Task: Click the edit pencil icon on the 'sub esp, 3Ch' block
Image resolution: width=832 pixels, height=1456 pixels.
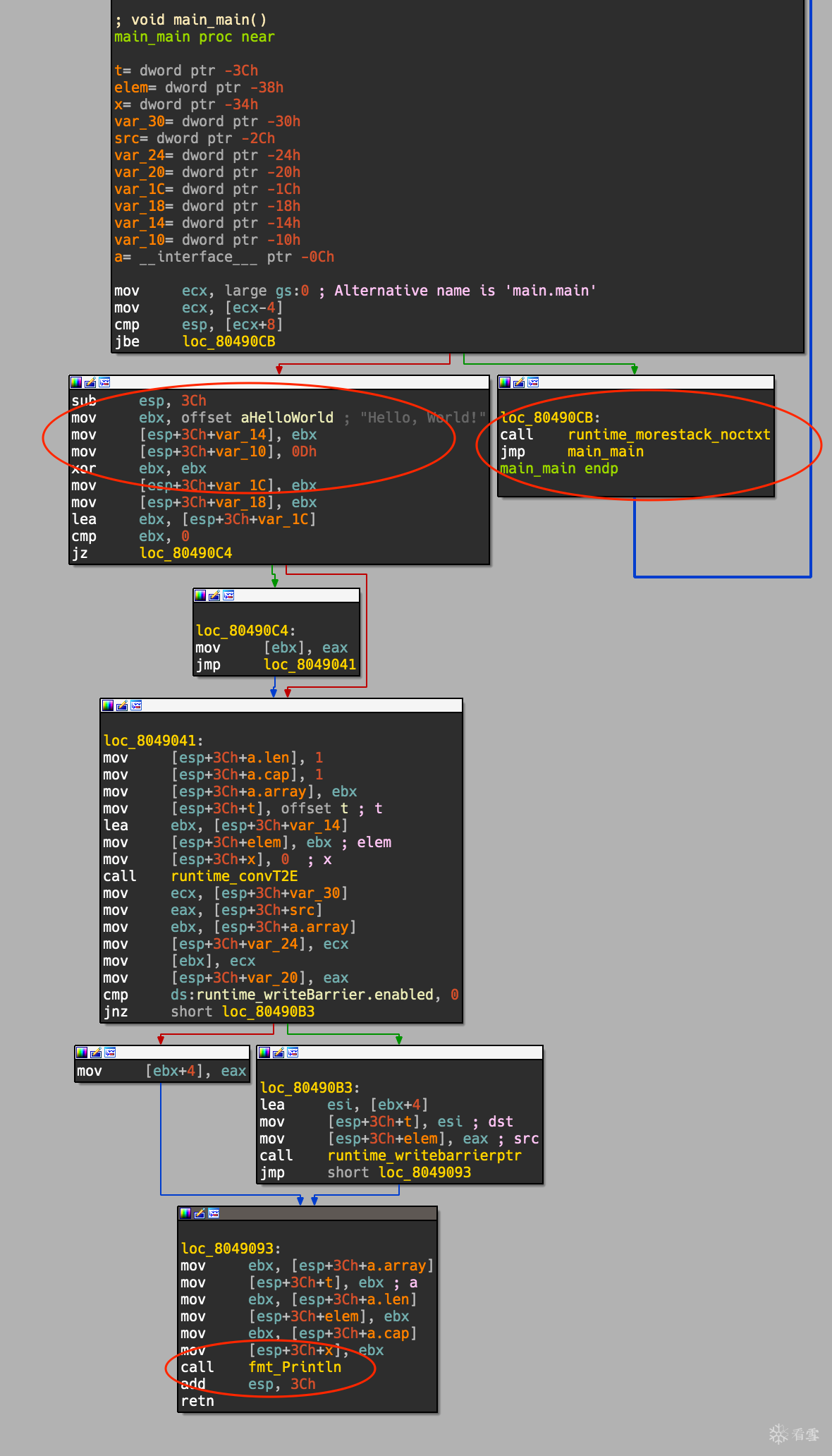Action: point(90,382)
